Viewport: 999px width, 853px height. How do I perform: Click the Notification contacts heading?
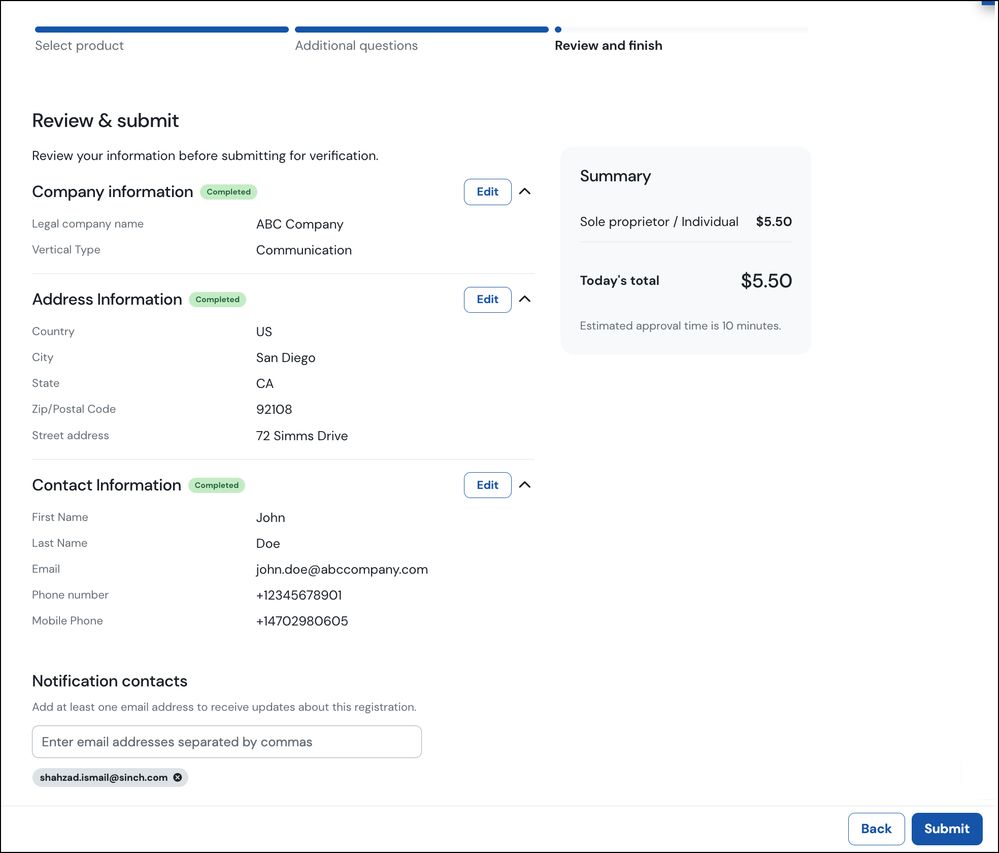[110, 681]
